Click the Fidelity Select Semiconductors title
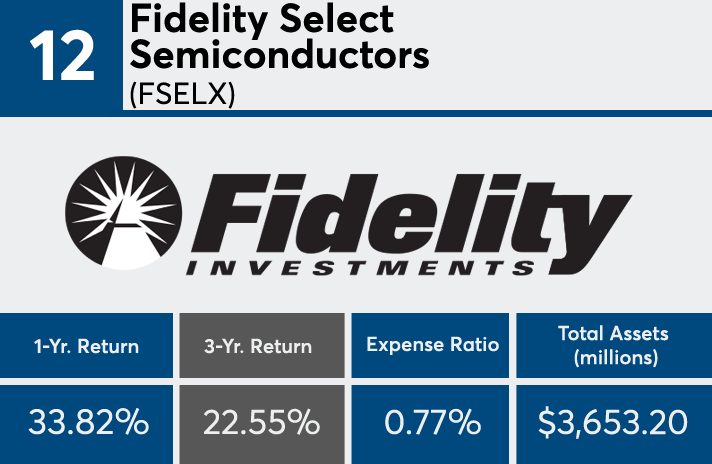 279,36
